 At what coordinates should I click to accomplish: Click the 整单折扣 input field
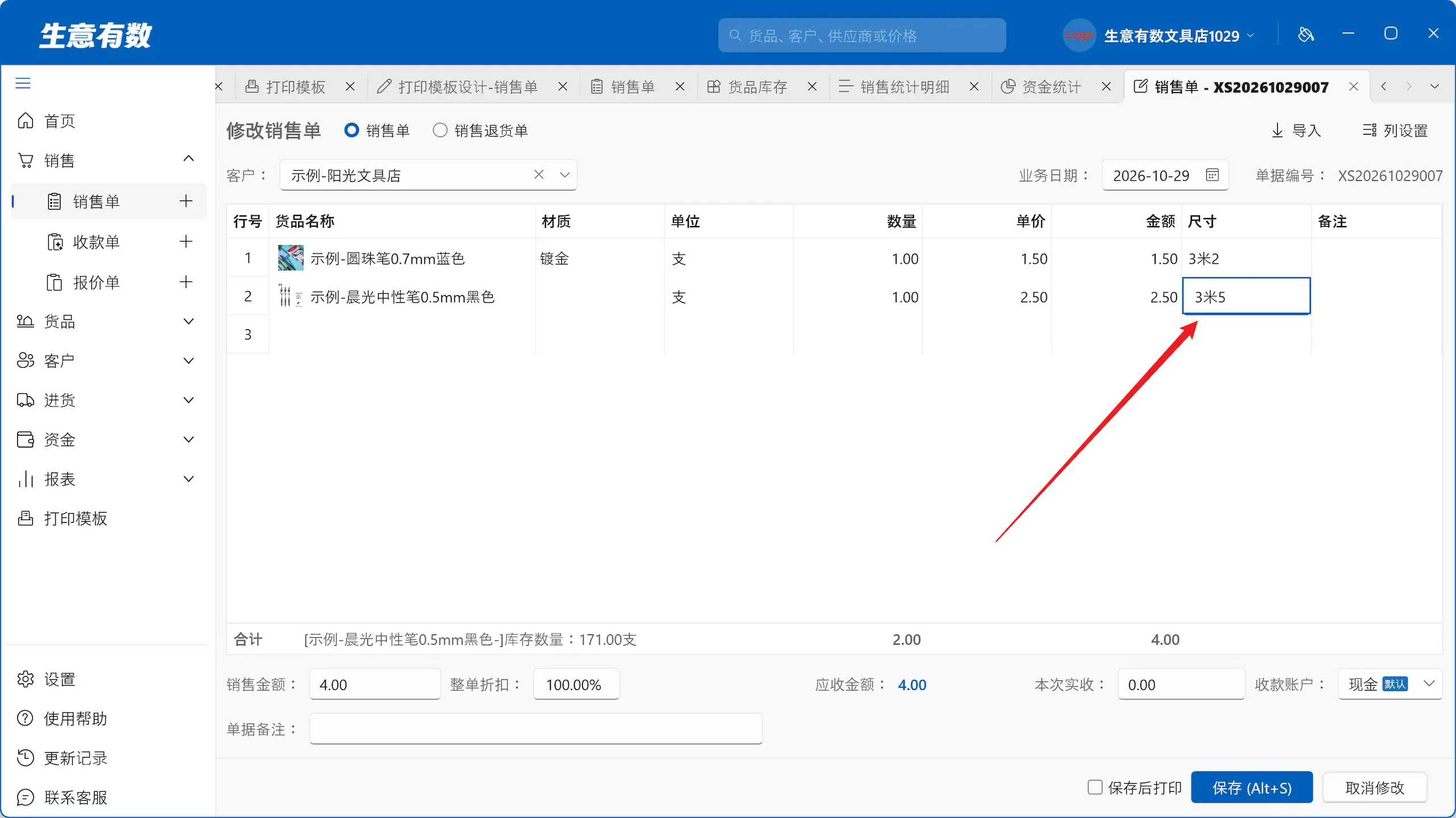(576, 684)
